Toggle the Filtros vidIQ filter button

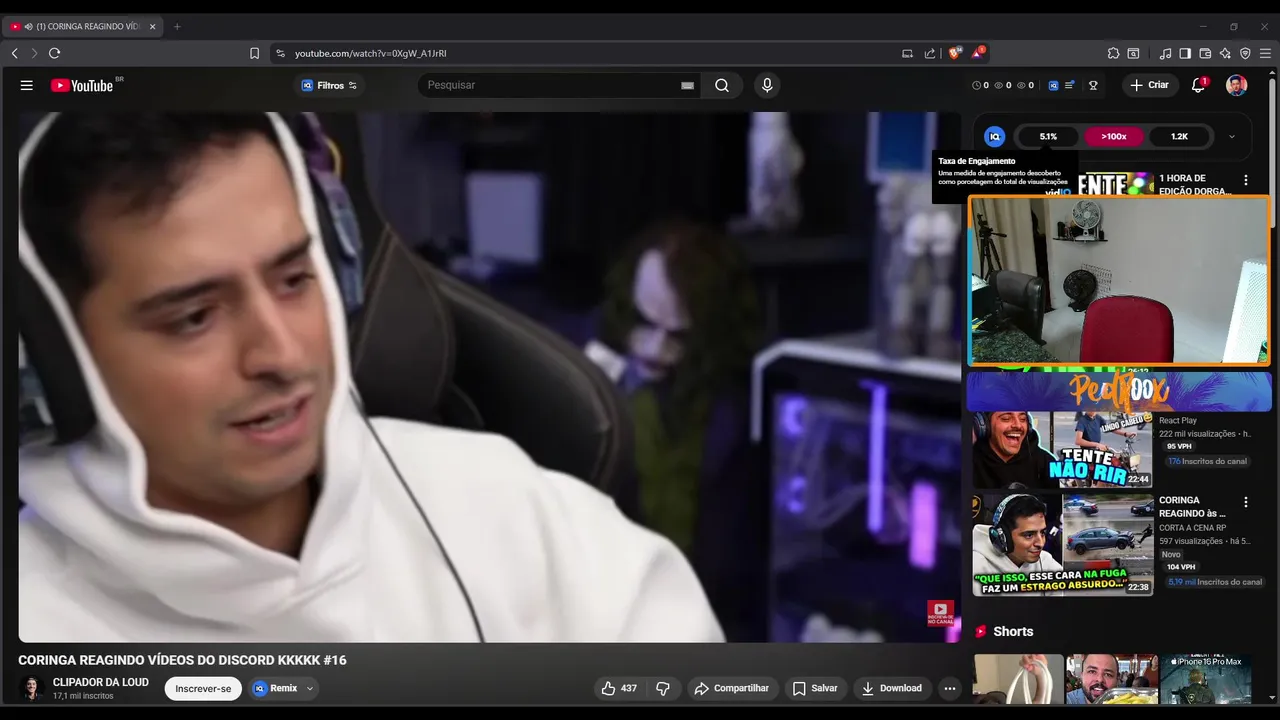329,85
